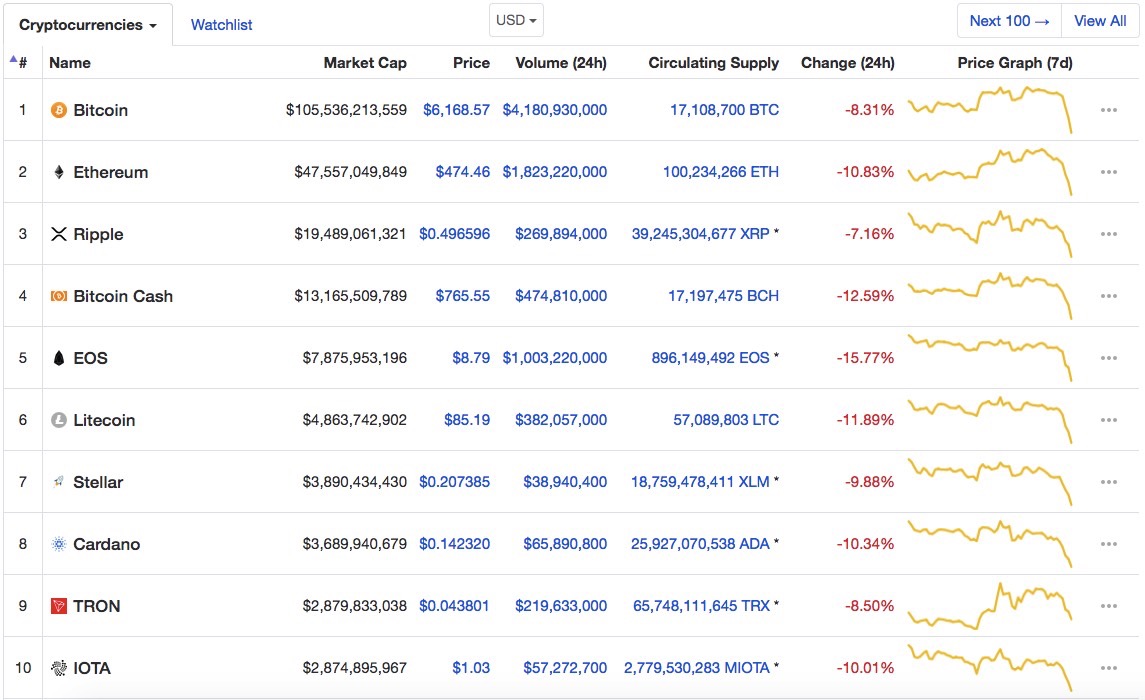Screen dimensions: 1145x700
Task: Click TRON change -8.50%
Action: pos(870,606)
